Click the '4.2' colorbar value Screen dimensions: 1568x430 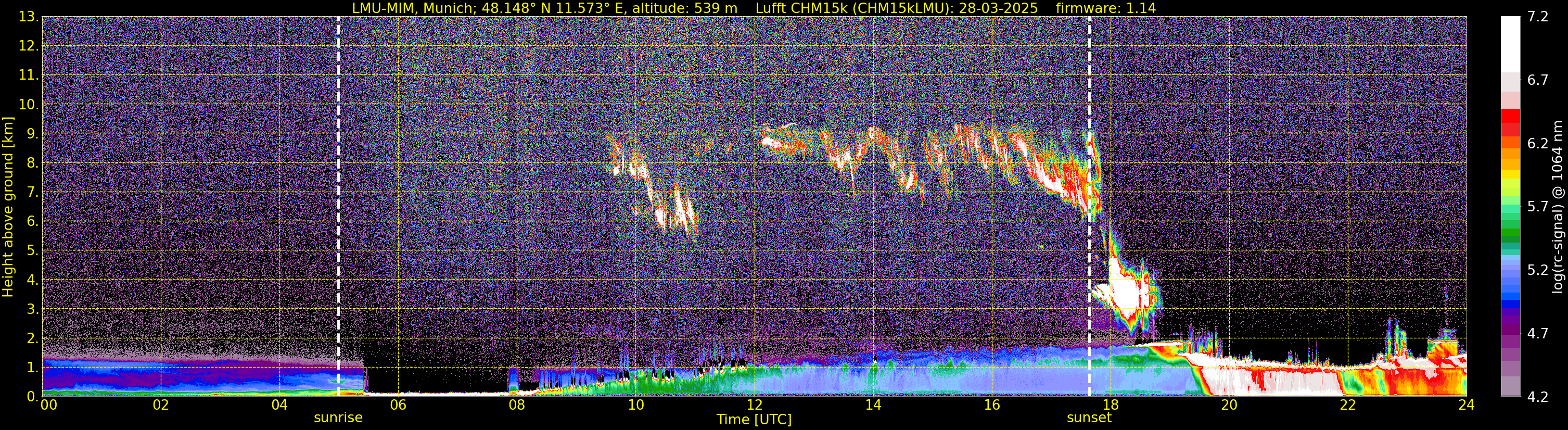[1538, 397]
